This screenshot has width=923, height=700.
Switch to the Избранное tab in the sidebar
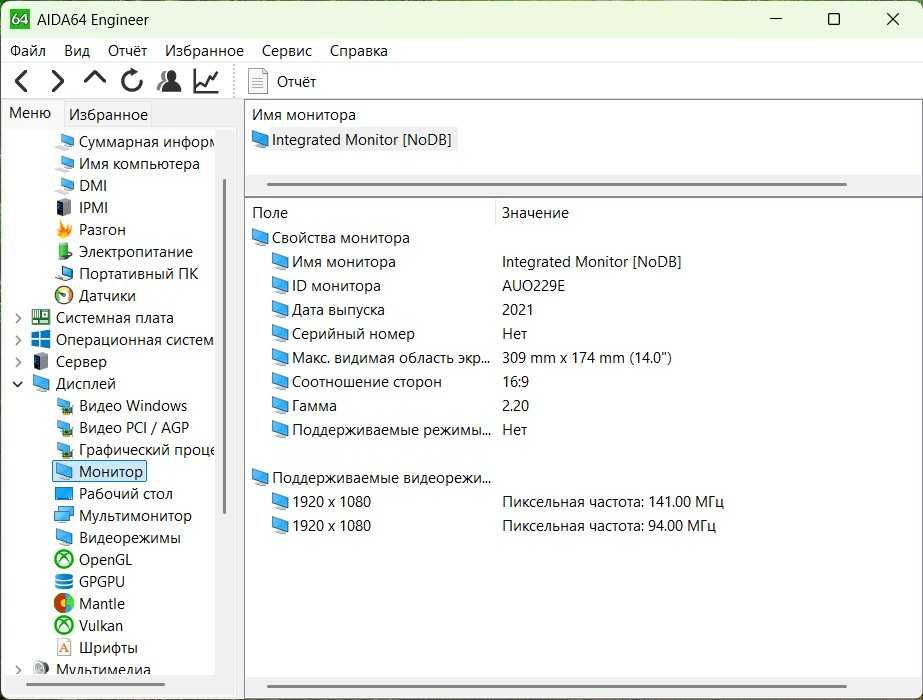[108, 114]
